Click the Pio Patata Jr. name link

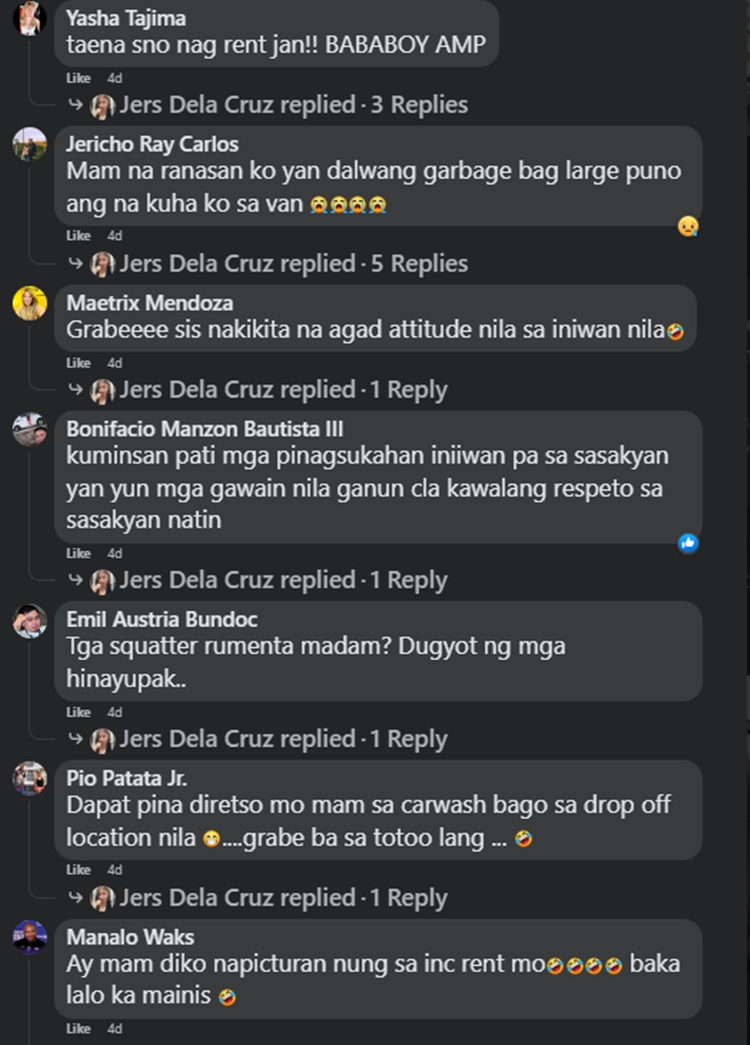[126, 778]
